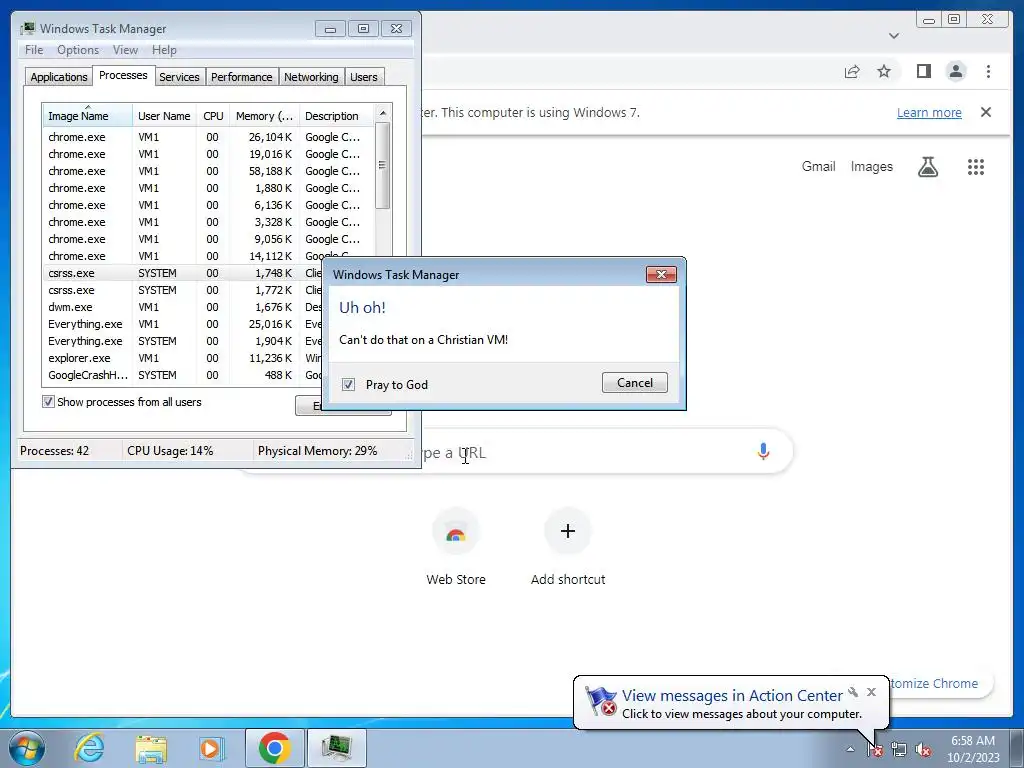Open the volume speaker tray icon
Screen dimensions: 1024x768
pyautogui.click(x=923, y=750)
